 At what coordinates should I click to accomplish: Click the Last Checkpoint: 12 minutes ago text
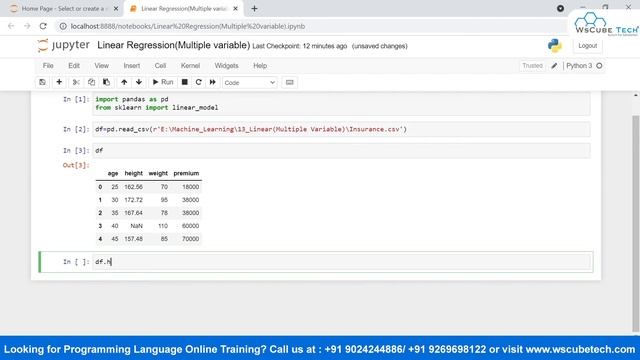(300, 46)
